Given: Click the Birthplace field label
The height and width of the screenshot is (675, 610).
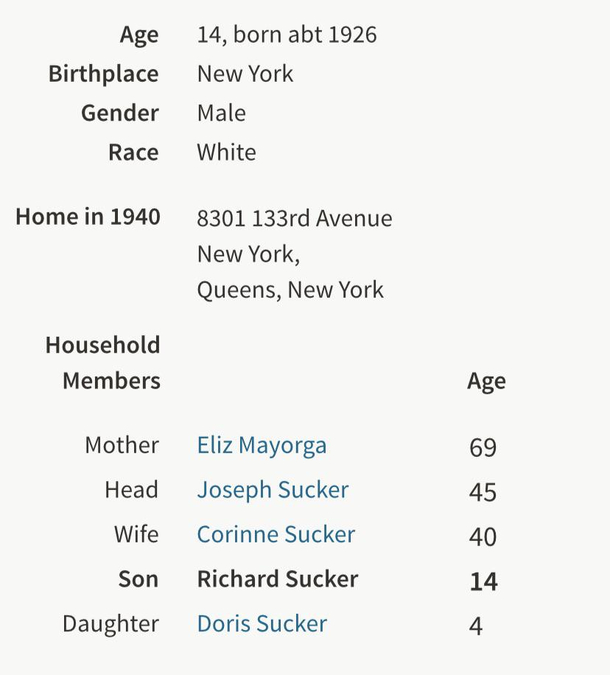Looking at the screenshot, I should [x=103, y=74].
